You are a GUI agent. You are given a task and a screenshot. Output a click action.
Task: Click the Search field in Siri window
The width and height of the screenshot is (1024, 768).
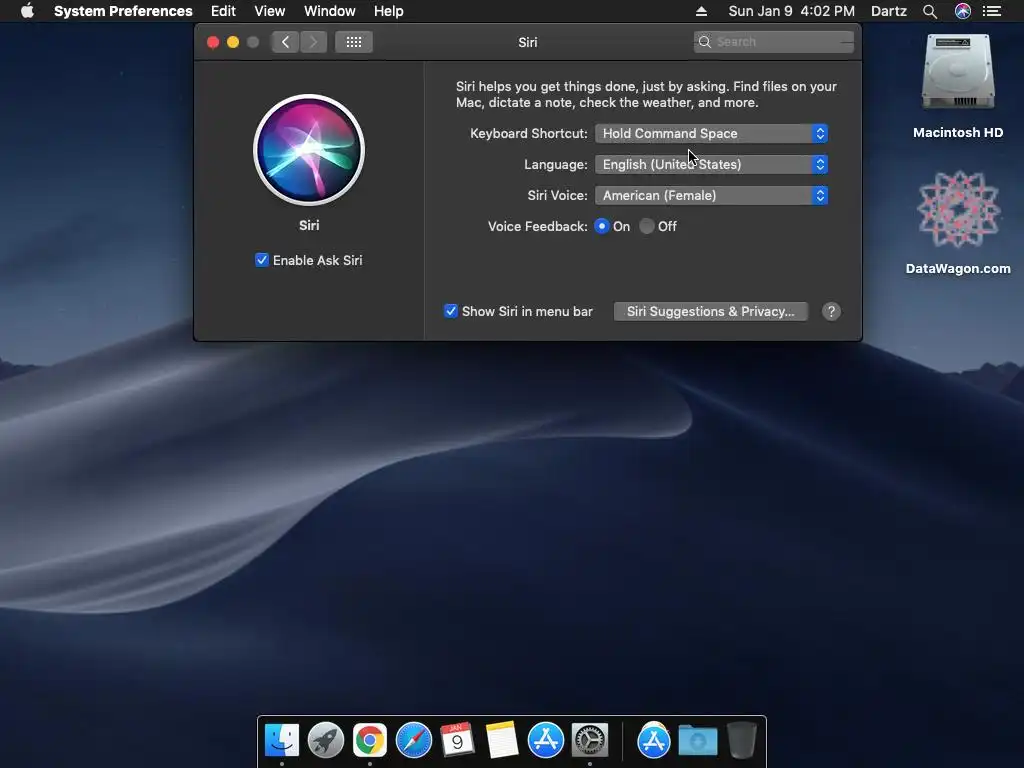tap(774, 42)
